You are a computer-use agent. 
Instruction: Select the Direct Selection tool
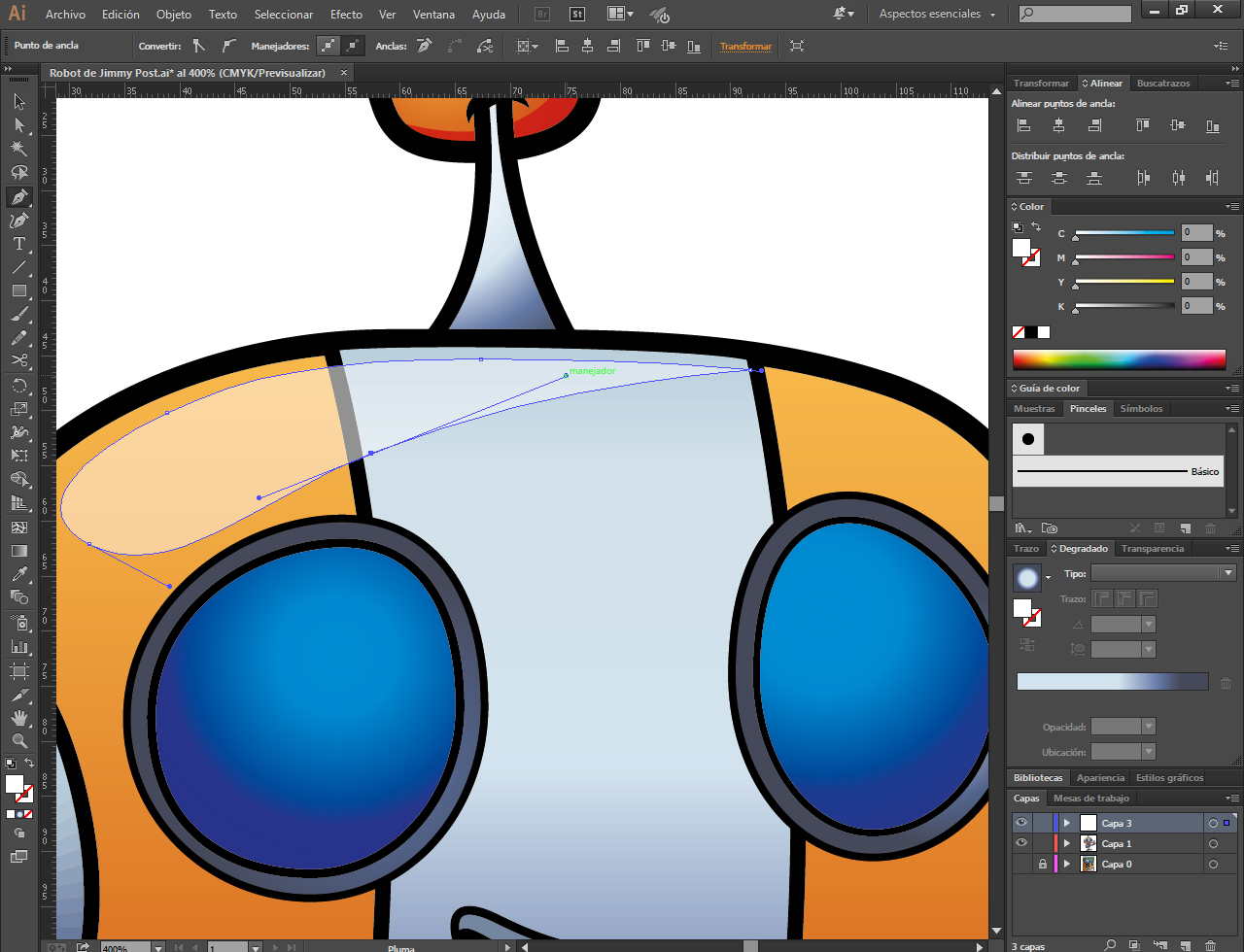[18, 125]
